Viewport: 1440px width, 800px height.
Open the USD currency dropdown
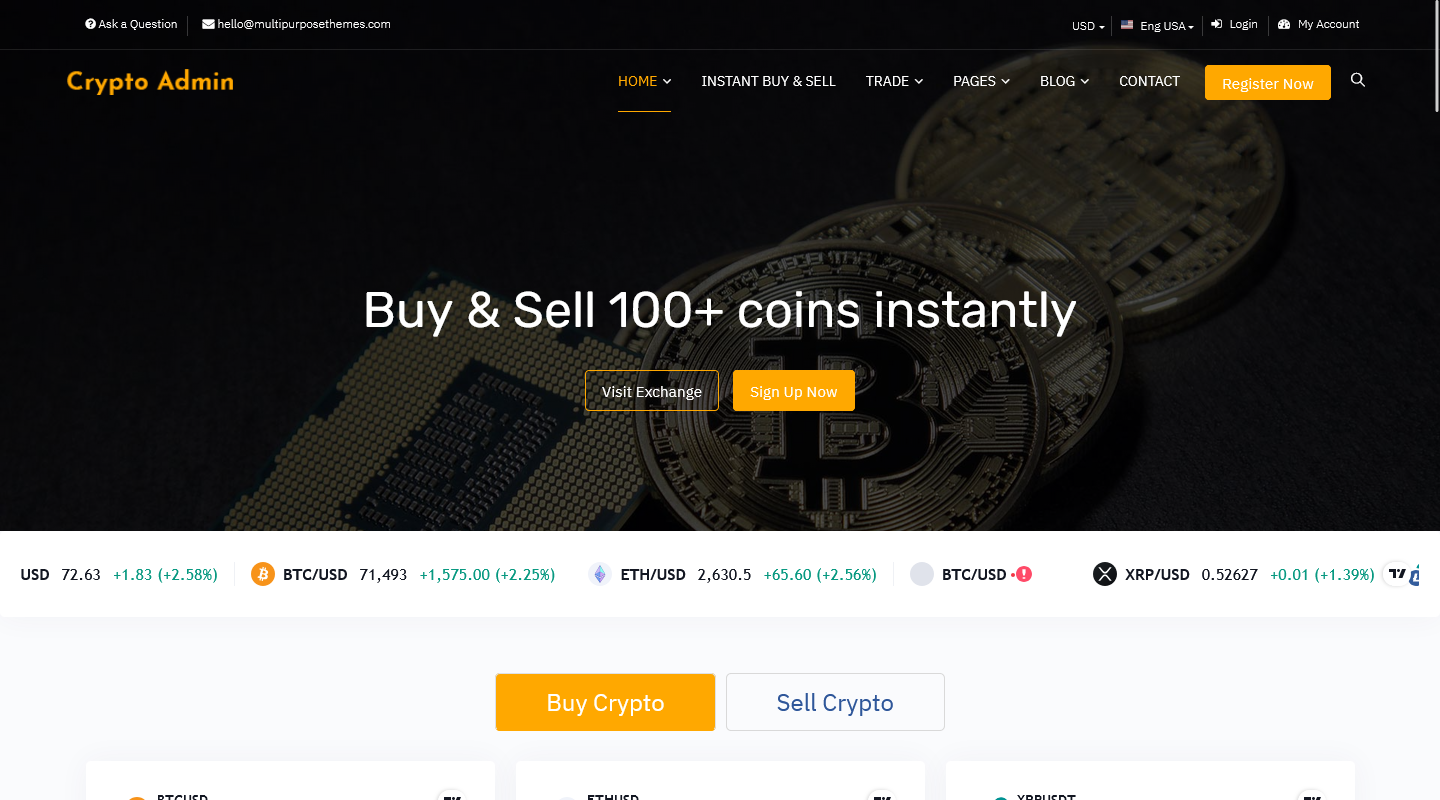pos(1088,26)
